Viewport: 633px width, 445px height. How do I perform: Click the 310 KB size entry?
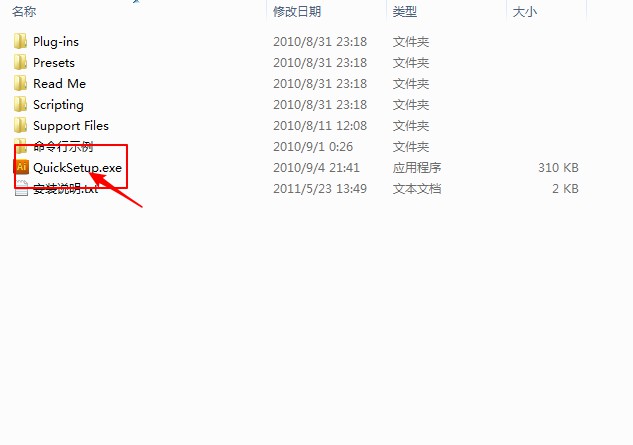point(558,168)
